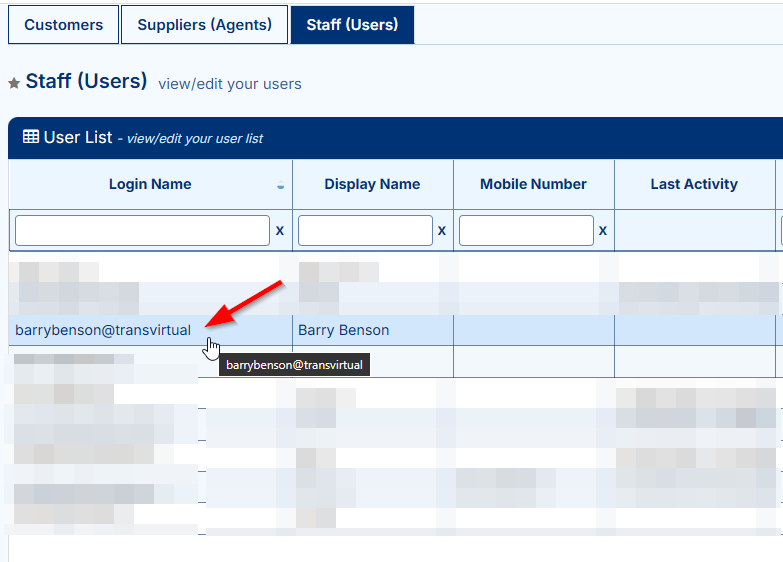This screenshot has height=562, width=783.
Task: Clear the Display Name filter with x
Action: pyautogui.click(x=441, y=231)
